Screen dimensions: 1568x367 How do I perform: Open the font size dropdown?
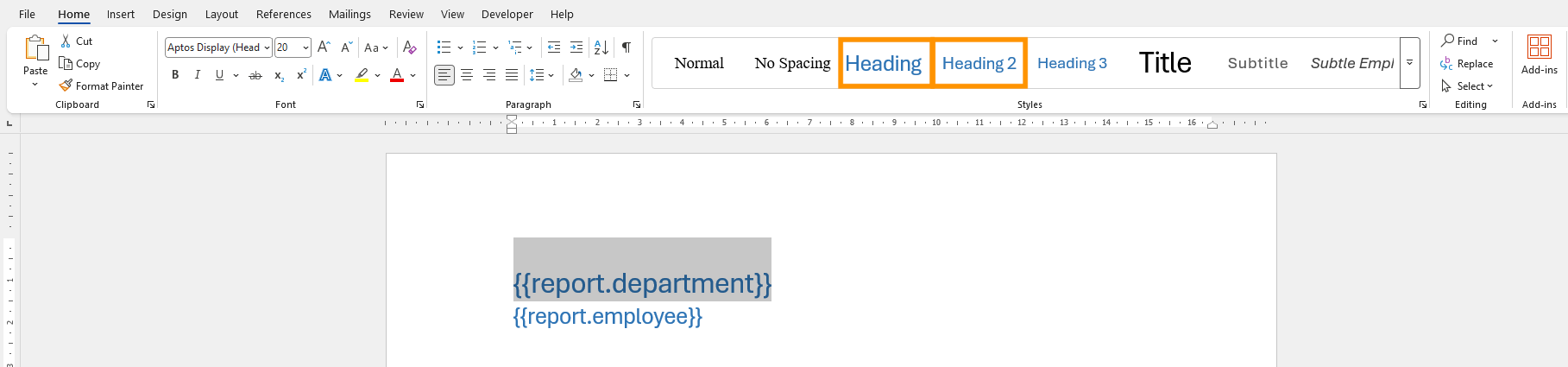306,47
